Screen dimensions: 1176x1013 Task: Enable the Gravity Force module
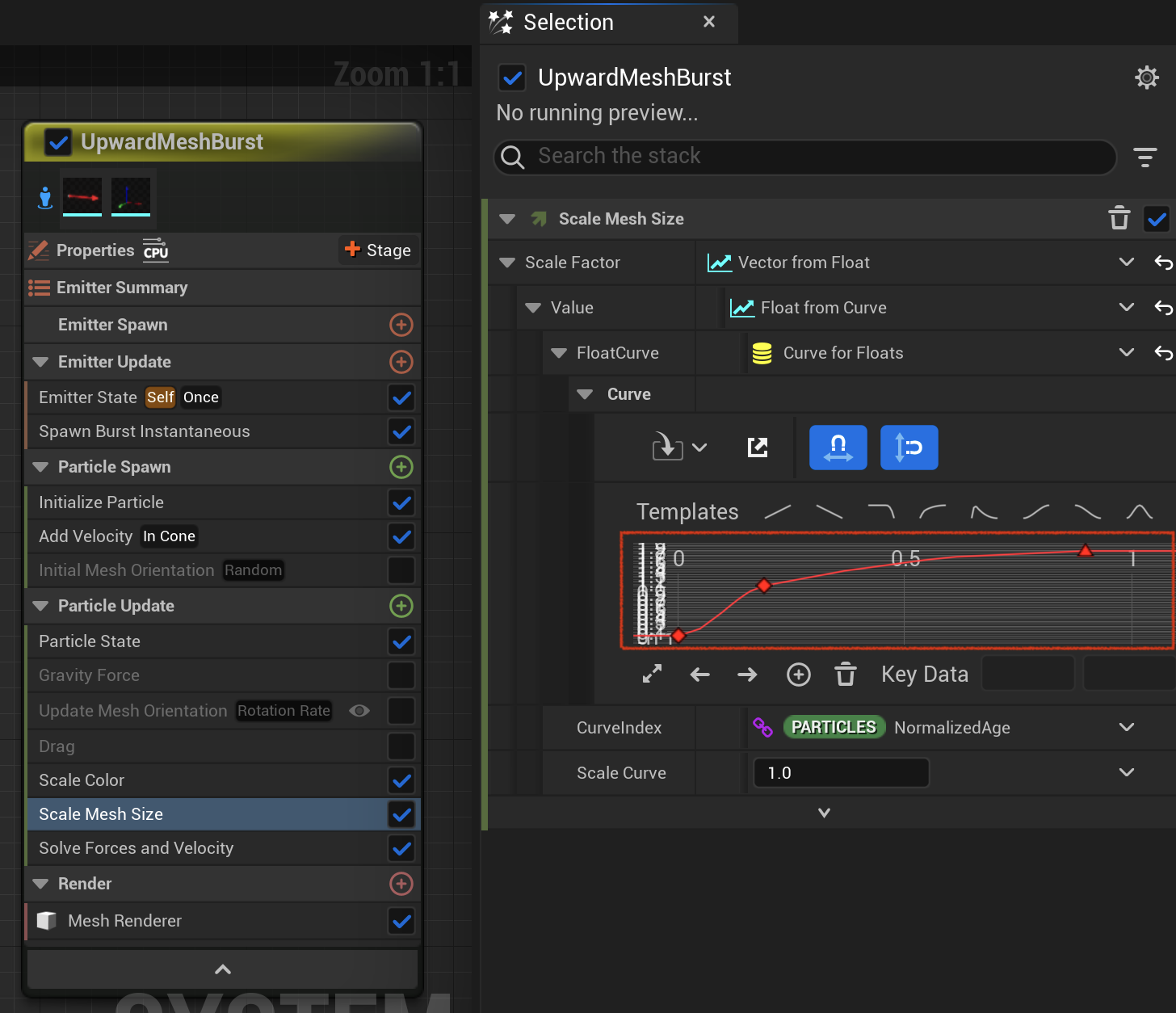point(401,675)
